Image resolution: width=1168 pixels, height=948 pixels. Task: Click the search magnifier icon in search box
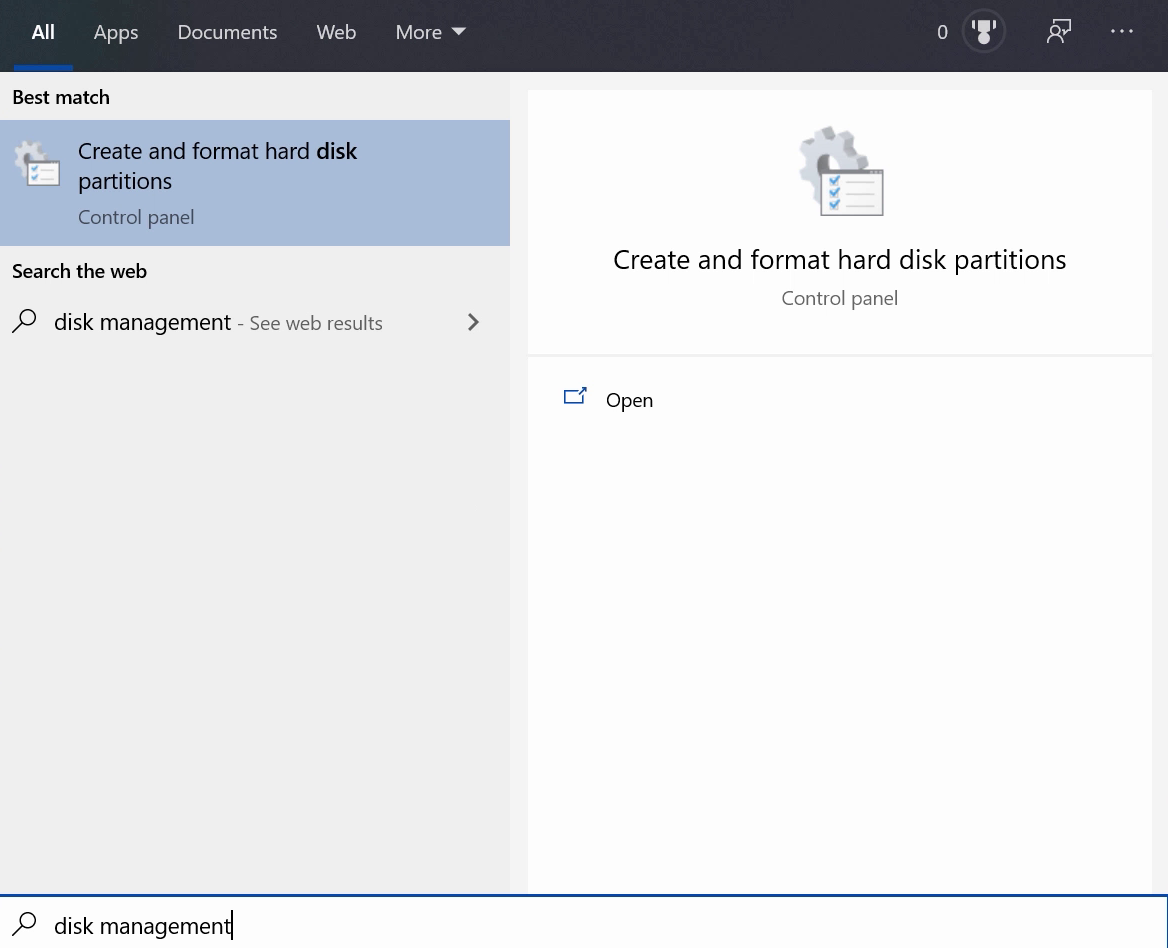[x=25, y=925]
